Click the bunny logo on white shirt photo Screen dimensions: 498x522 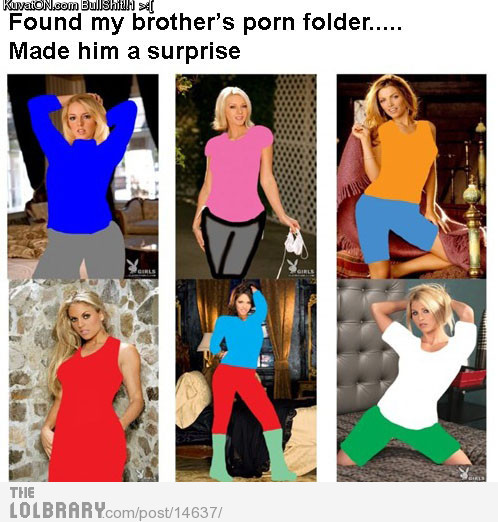[x=463, y=472]
